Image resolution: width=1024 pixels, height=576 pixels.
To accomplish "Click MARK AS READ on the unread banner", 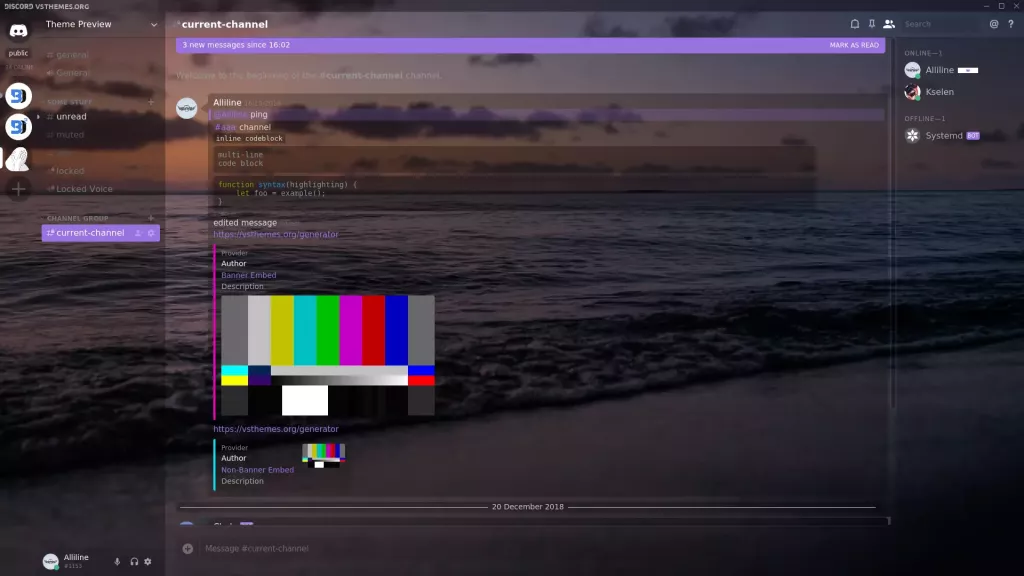I will (855, 45).
